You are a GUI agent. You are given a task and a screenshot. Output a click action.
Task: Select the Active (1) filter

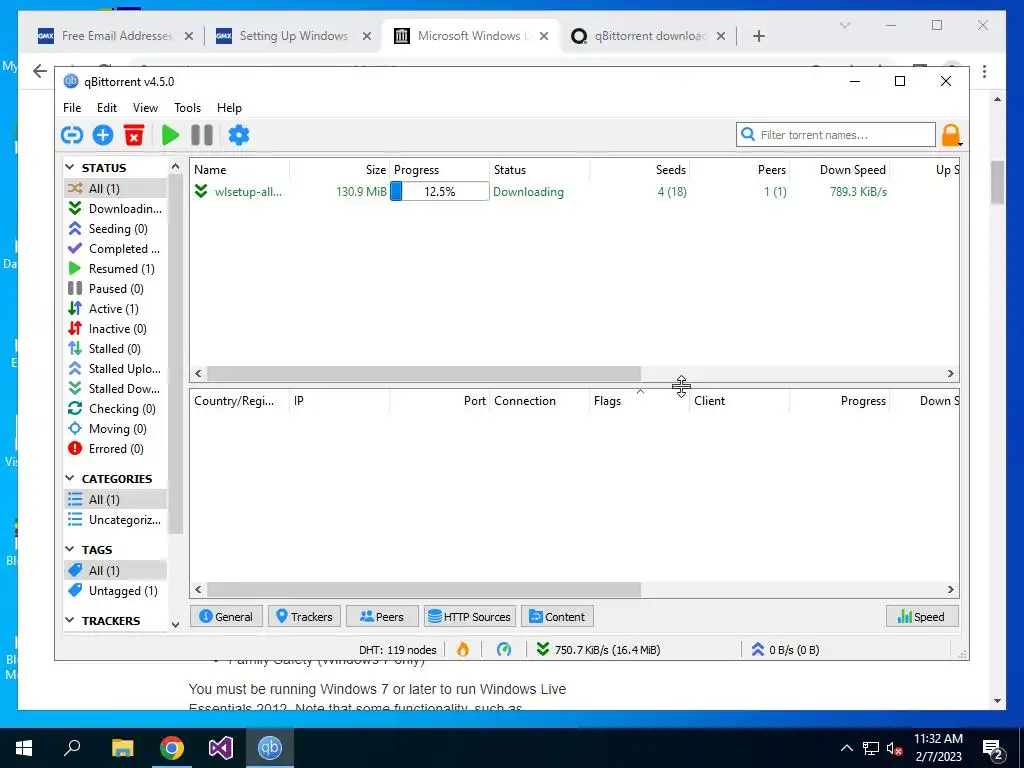point(116,308)
